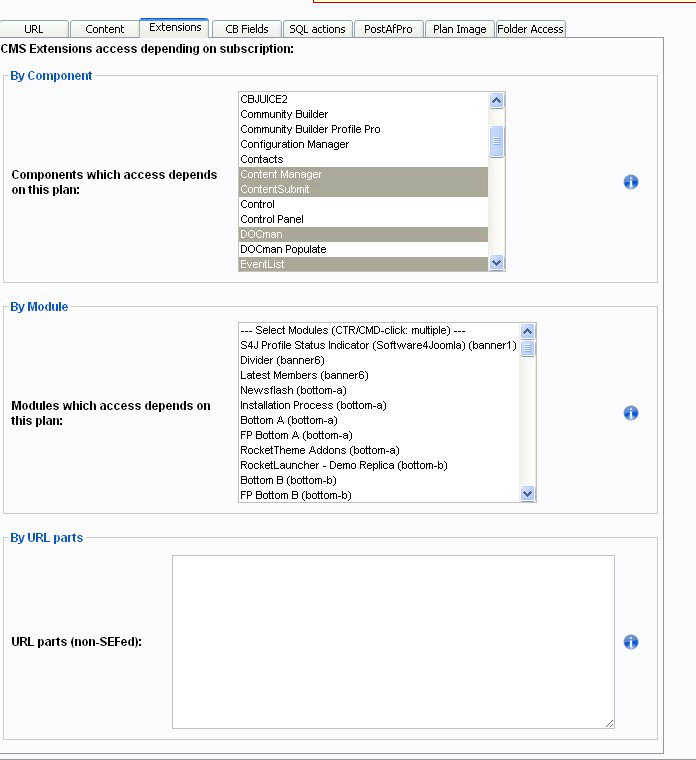Select RocketLauncher - Demo Replica module
This screenshot has height=760, width=696.
[379, 466]
